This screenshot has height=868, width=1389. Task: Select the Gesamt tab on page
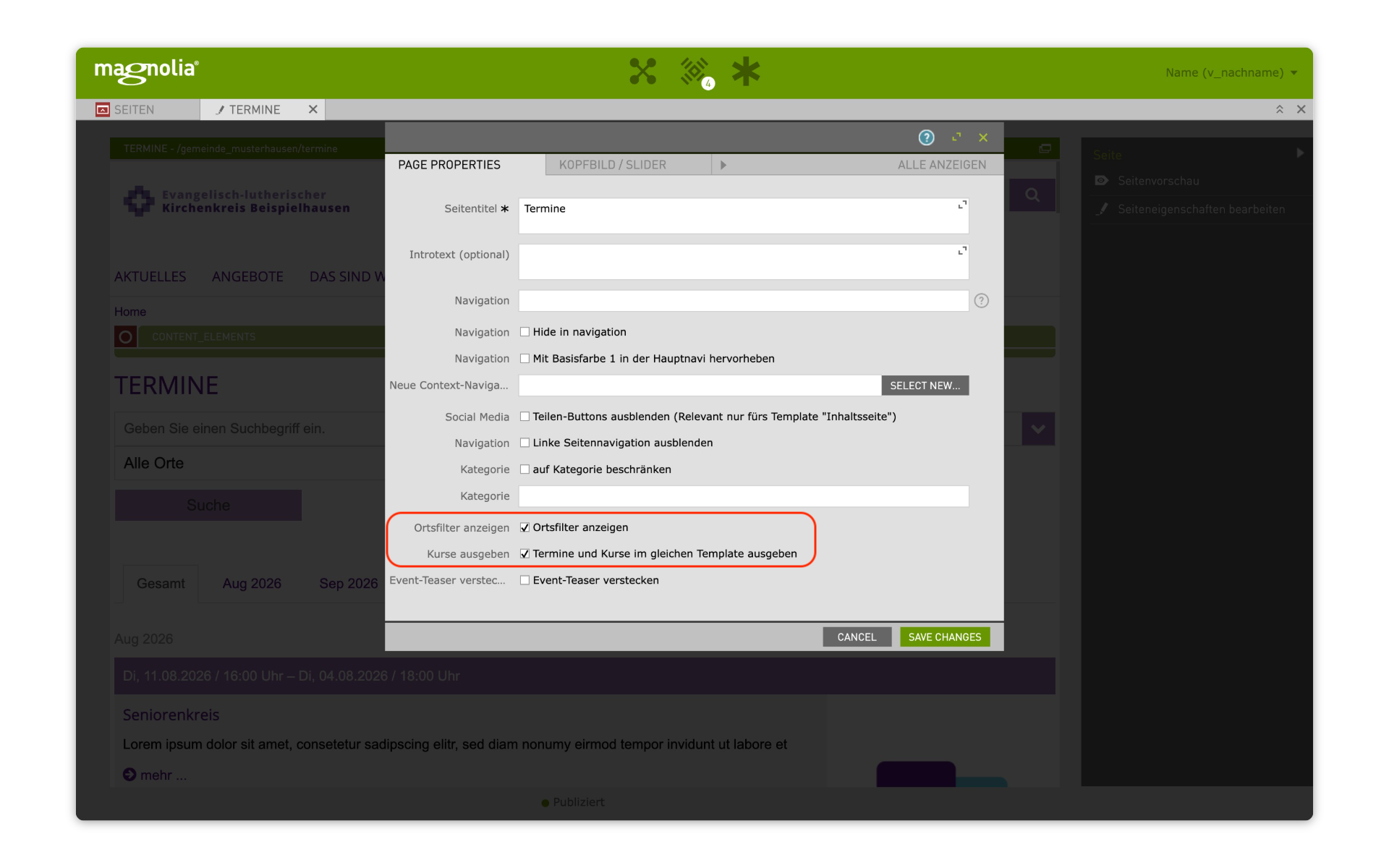(161, 584)
